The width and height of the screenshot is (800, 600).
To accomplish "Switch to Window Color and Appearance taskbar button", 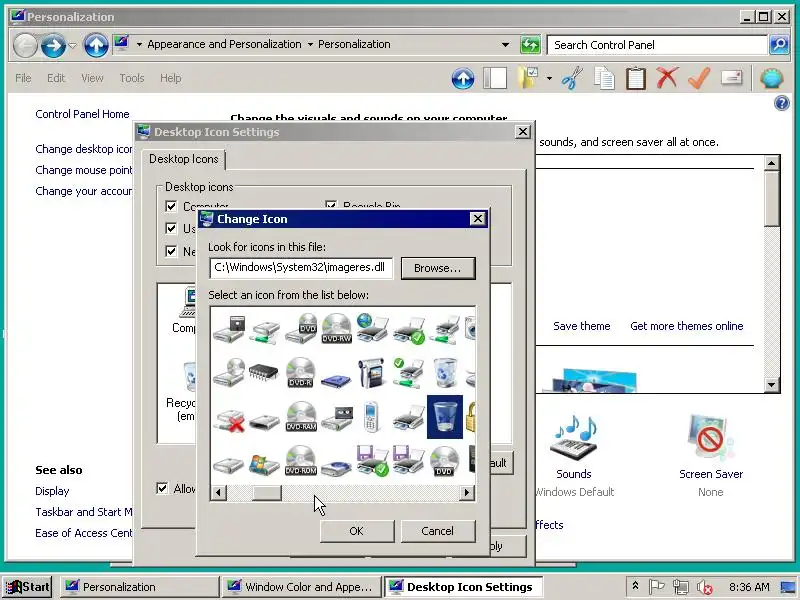I will coord(302,587).
